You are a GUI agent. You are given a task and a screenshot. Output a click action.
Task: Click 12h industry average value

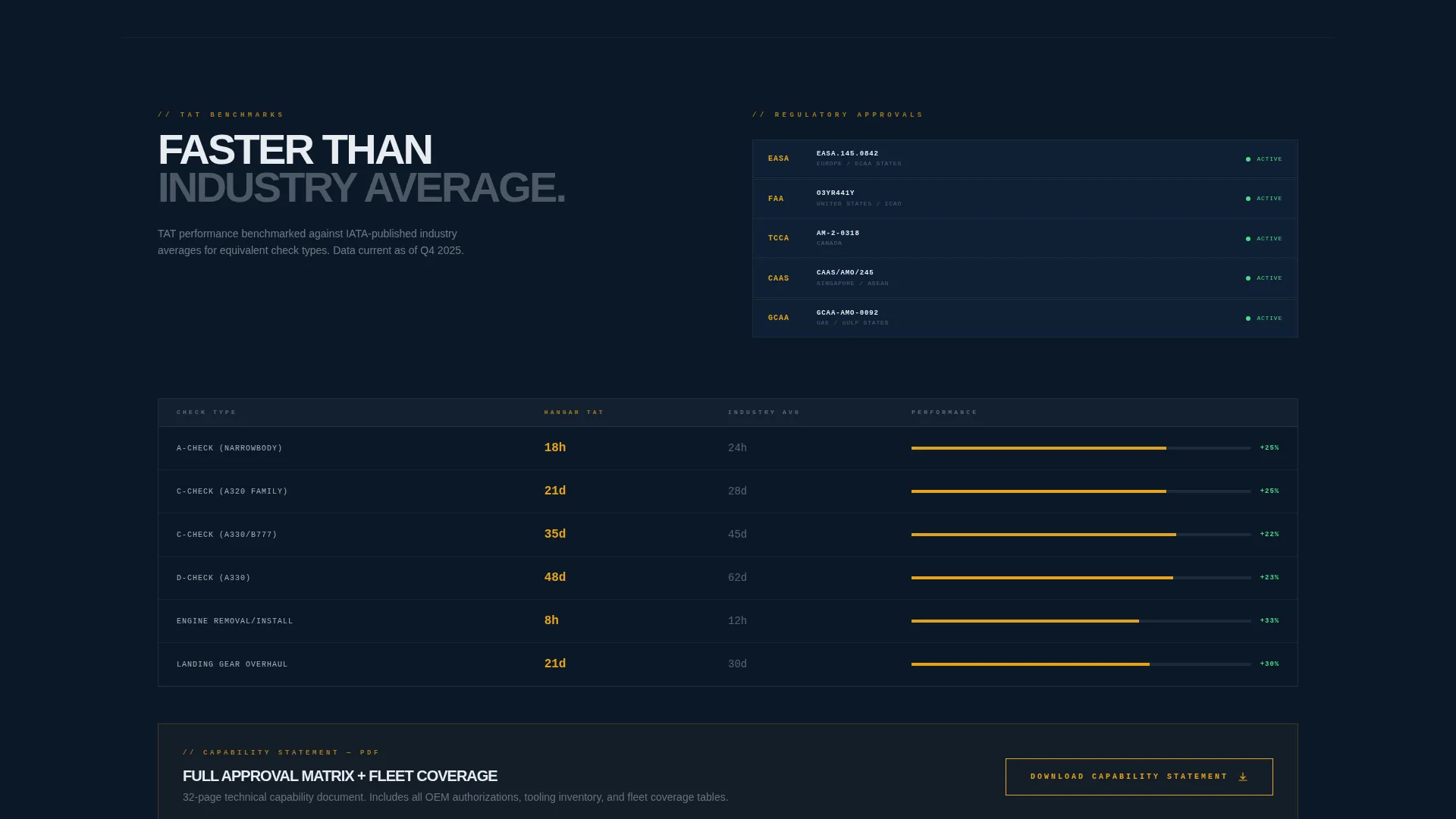pyautogui.click(x=737, y=621)
